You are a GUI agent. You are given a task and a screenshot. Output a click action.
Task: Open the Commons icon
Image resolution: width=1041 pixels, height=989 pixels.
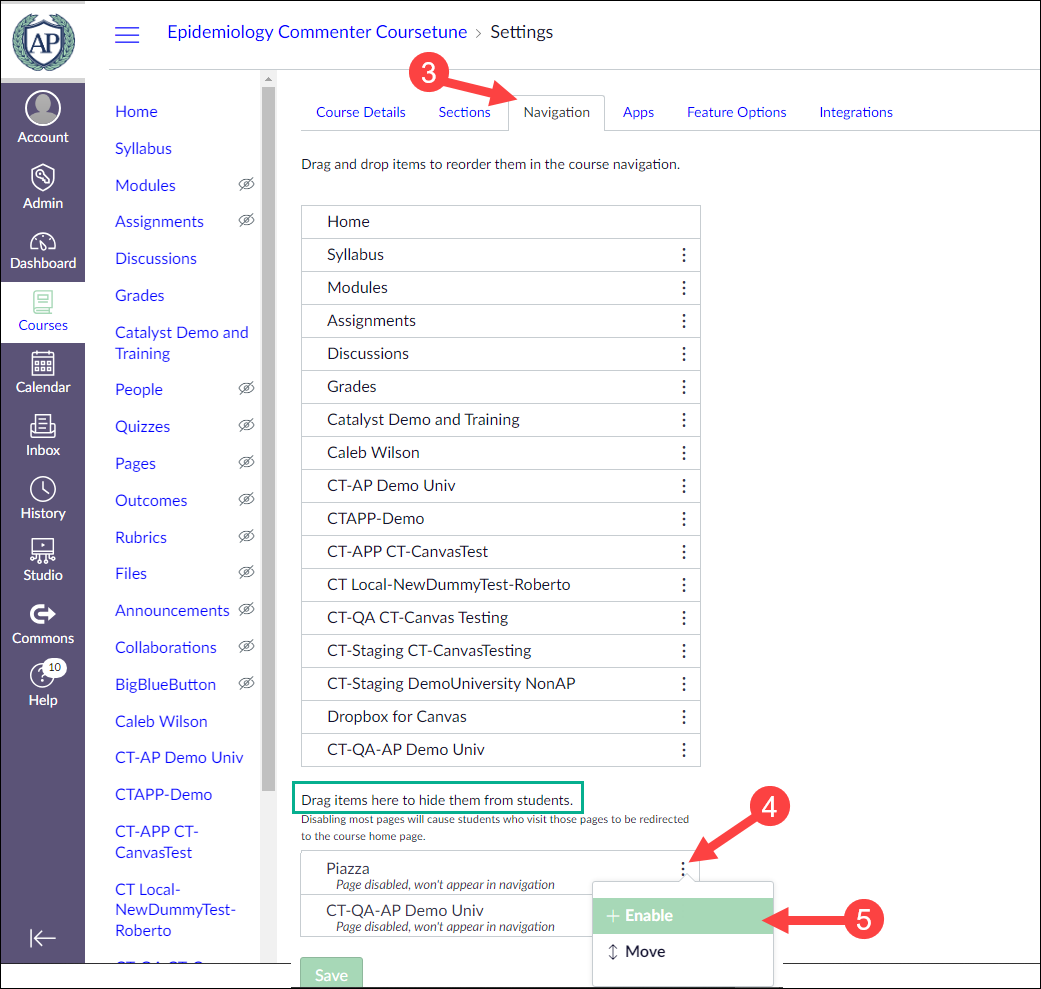point(42,614)
